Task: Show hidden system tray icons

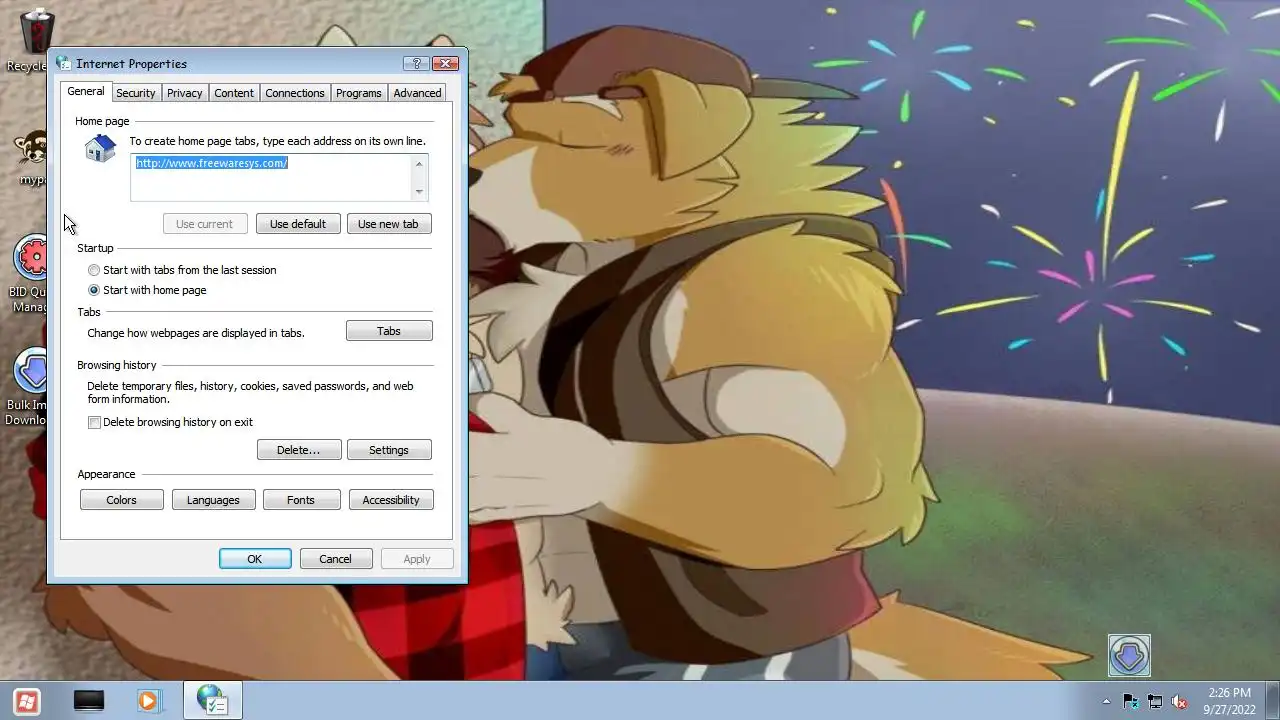Action: (x=1106, y=701)
